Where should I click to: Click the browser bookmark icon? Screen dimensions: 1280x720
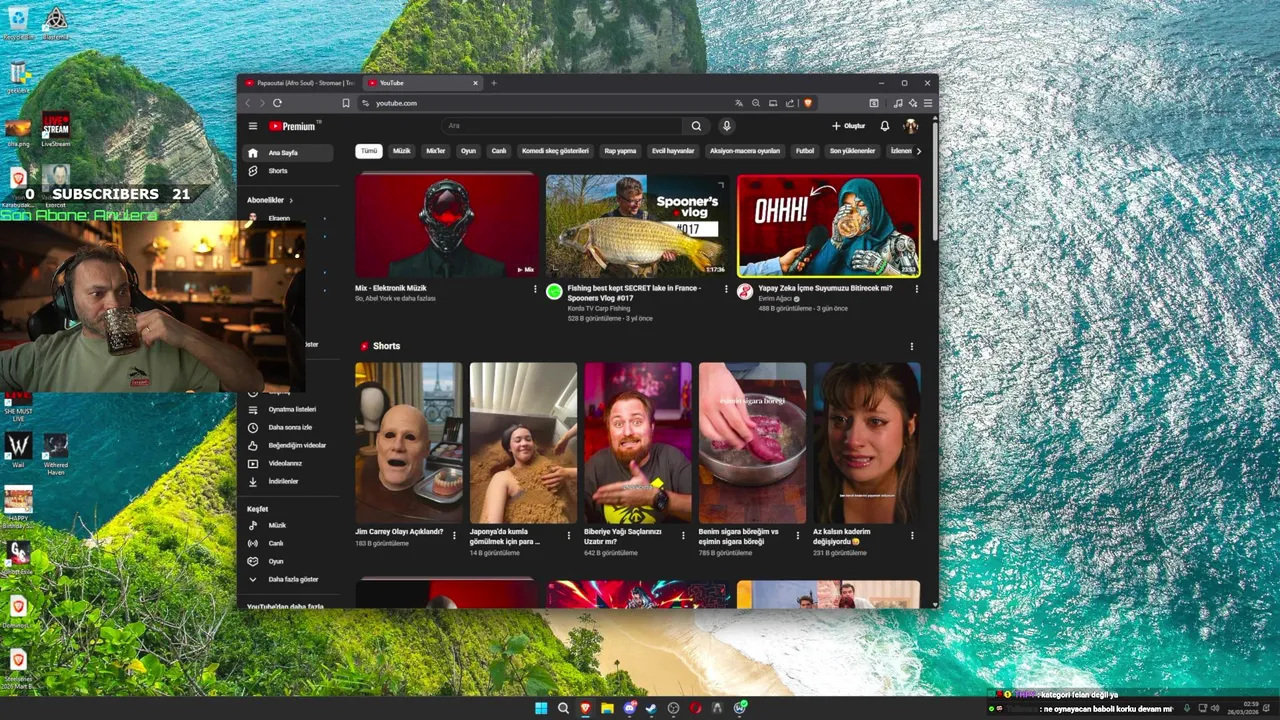pyautogui.click(x=346, y=103)
